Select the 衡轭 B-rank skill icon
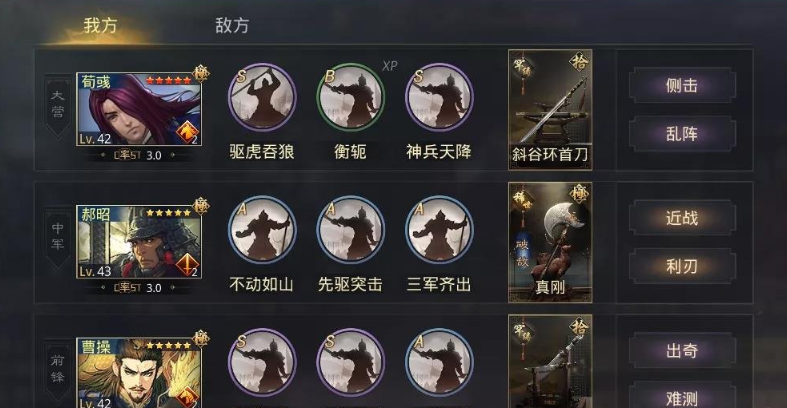This screenshot has width=787, height=408. pyautogui.click(x=350, y=97)
